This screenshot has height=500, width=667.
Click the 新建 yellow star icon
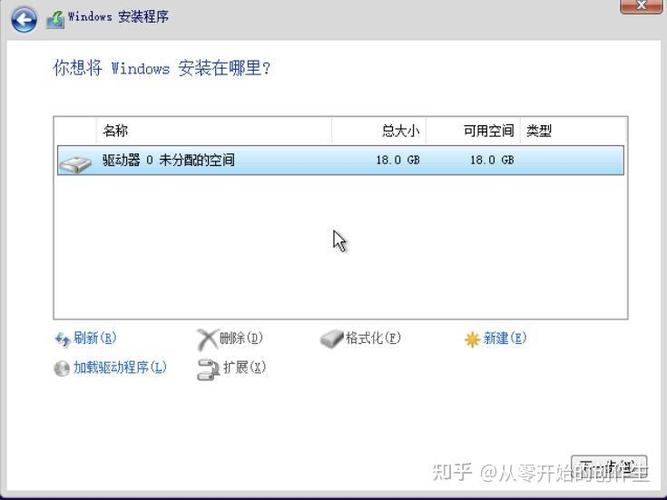click(472, 339)
